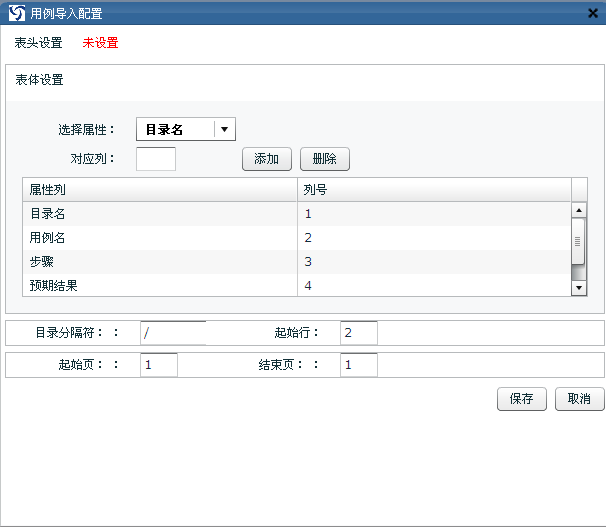Click the table scrollbar down arrow
This screenshot has height=527, width=606.
[x=578, y=288]
